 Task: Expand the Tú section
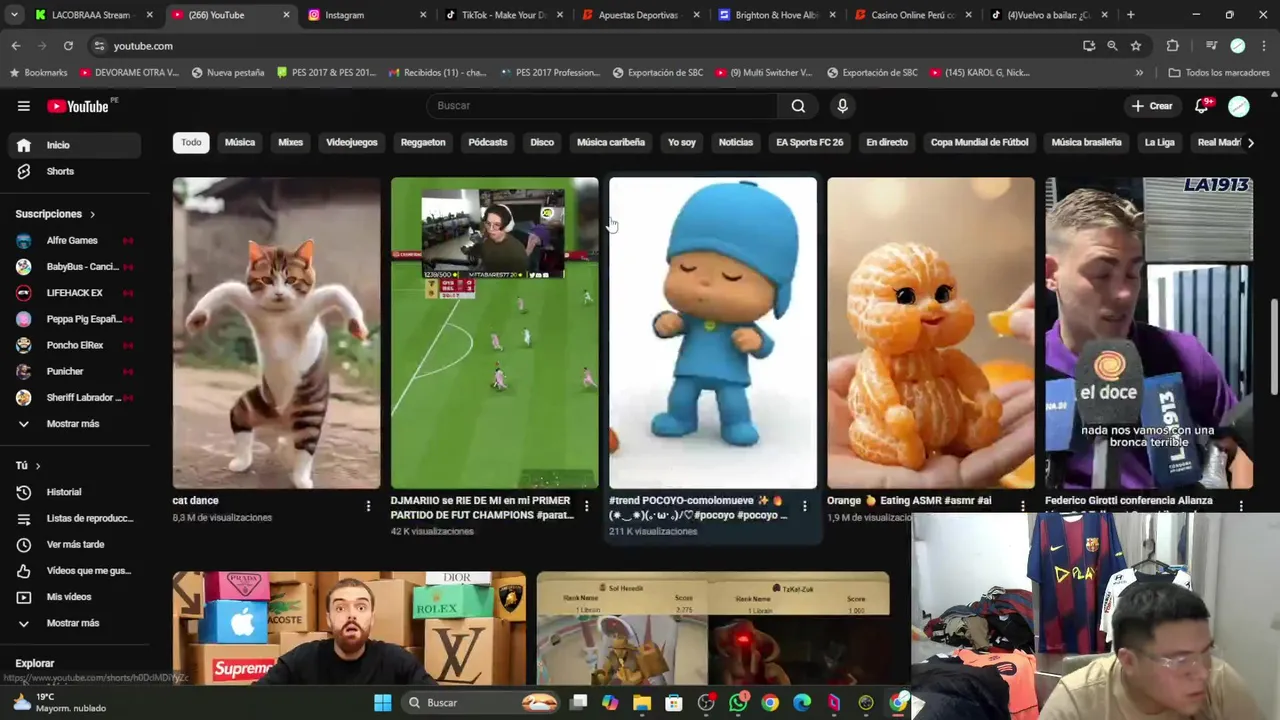[x=28, y=466]
